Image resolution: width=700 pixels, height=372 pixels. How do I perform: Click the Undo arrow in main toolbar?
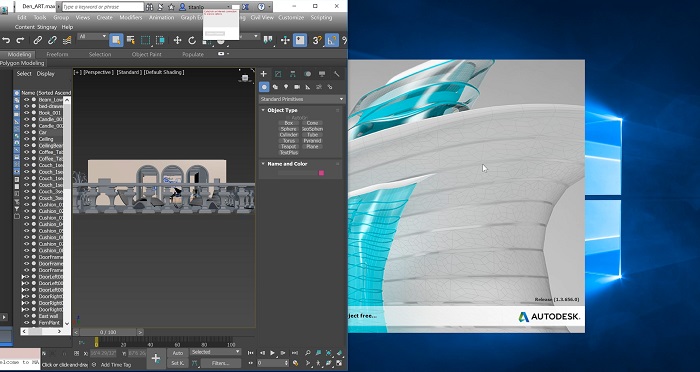coord(6,40)
